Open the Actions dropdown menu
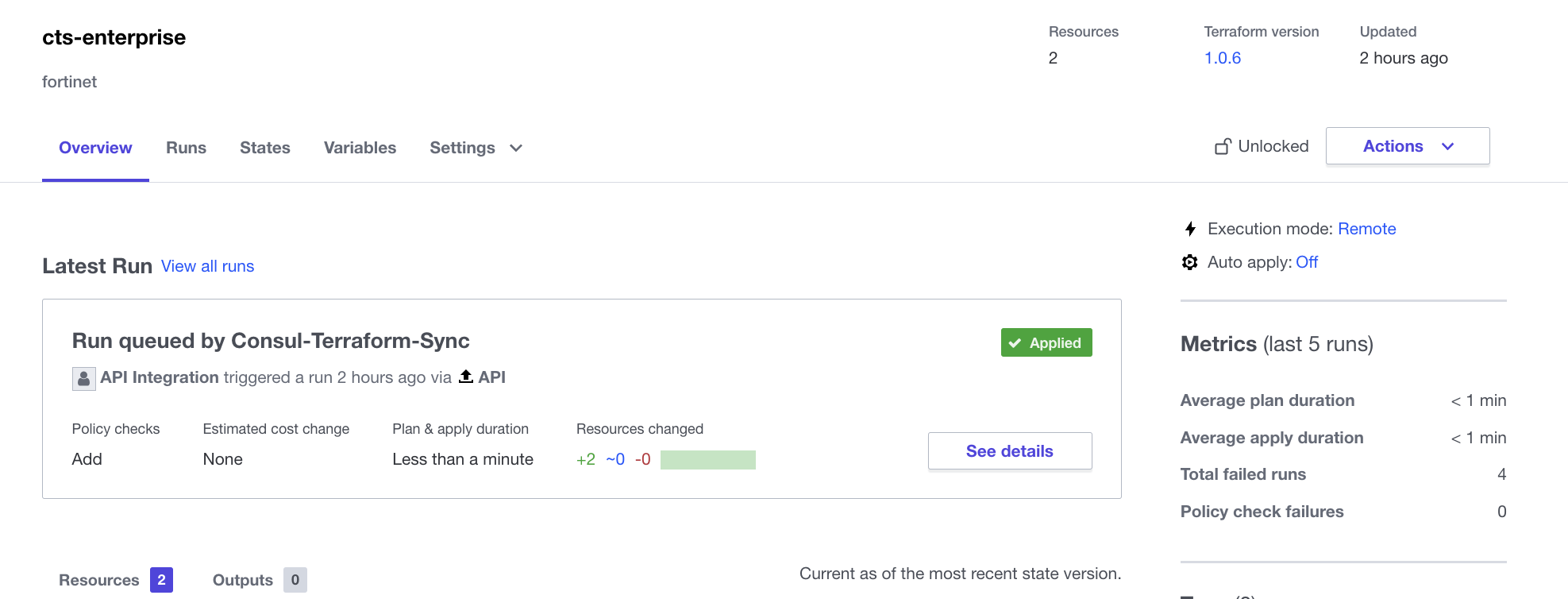1568x599 pixels. coord(1407,146)
